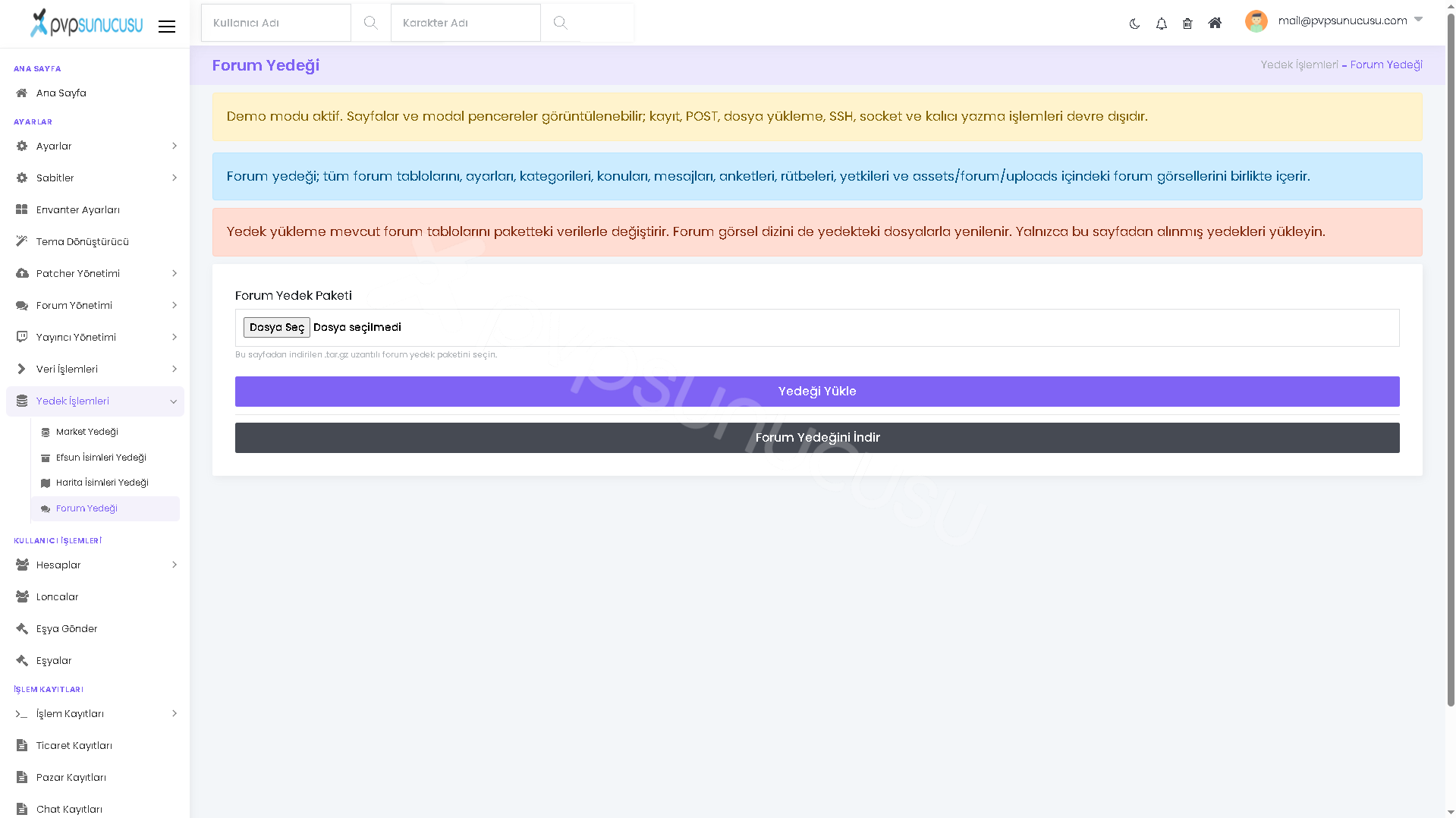Screen dimensions: 1456x818
Task: Click the pvpsunucusu logo
Action: tap(86, 23)
